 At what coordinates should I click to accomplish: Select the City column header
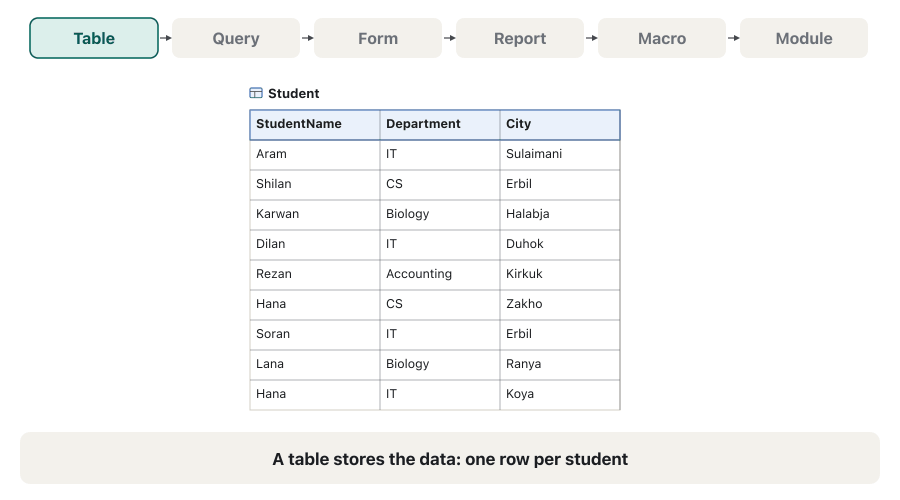tap(560, 125)
